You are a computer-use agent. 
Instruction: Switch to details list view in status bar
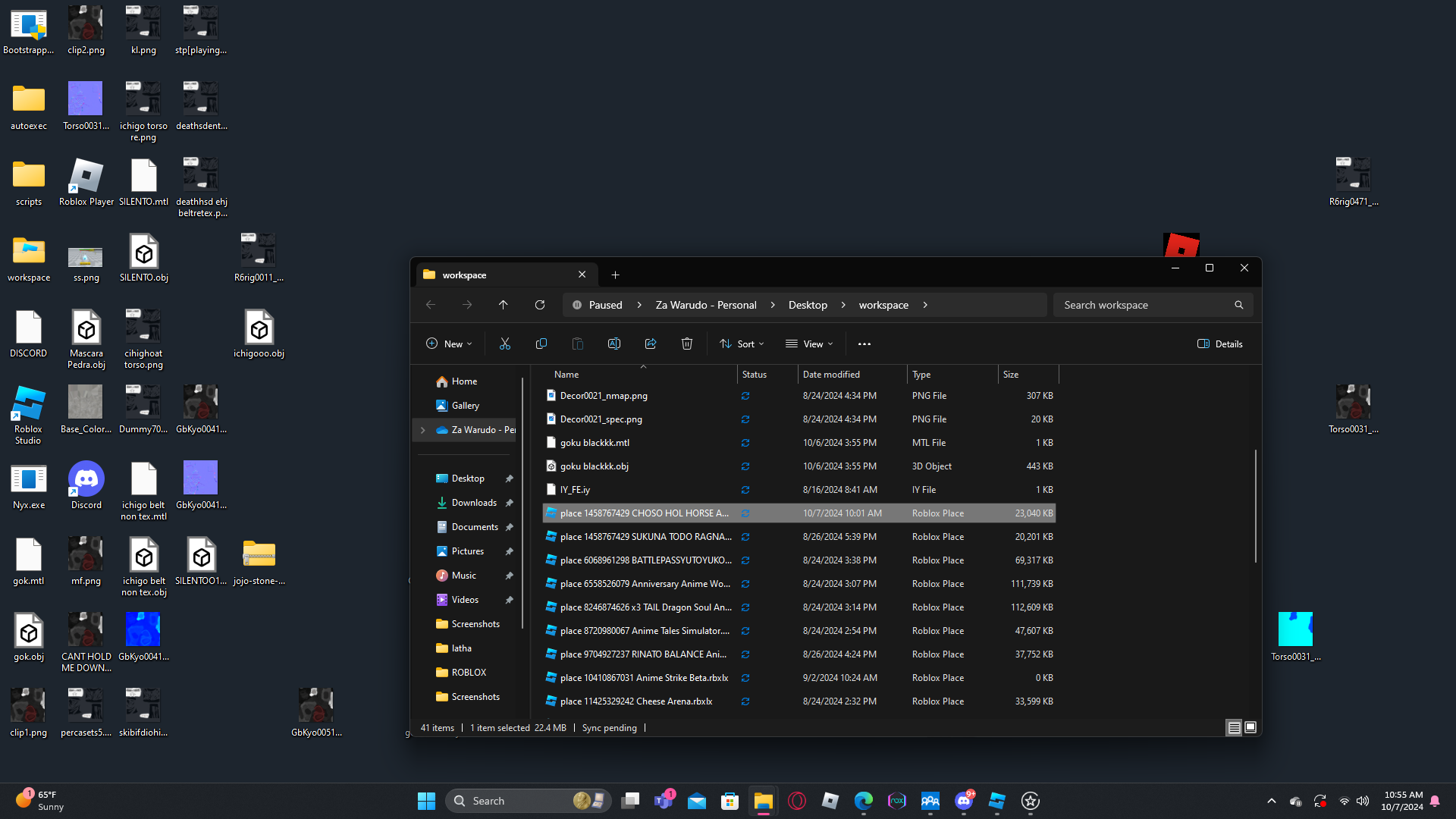1234,727
